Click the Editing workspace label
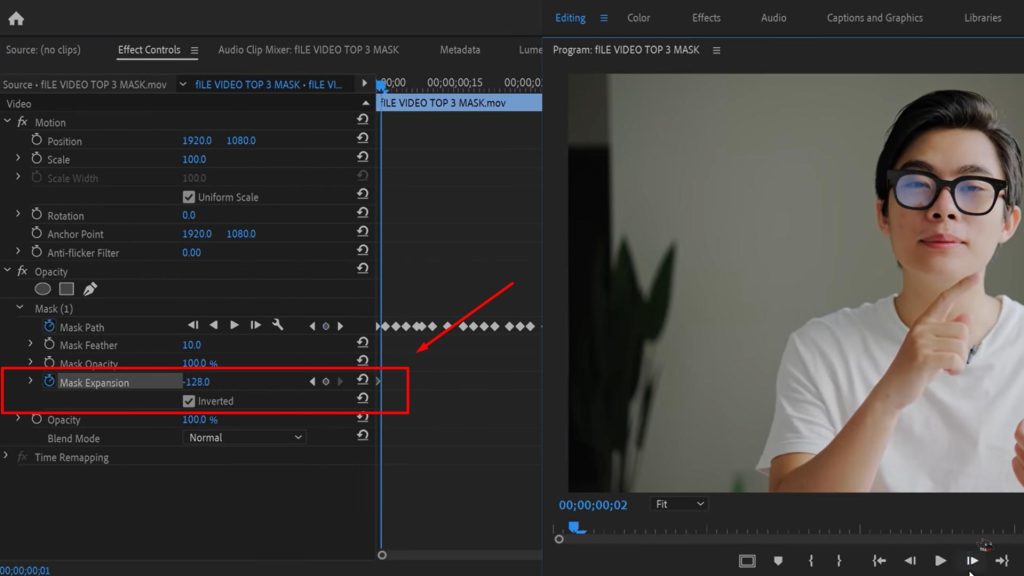The width and height of the screenshot is (1024, 576). 570,17
